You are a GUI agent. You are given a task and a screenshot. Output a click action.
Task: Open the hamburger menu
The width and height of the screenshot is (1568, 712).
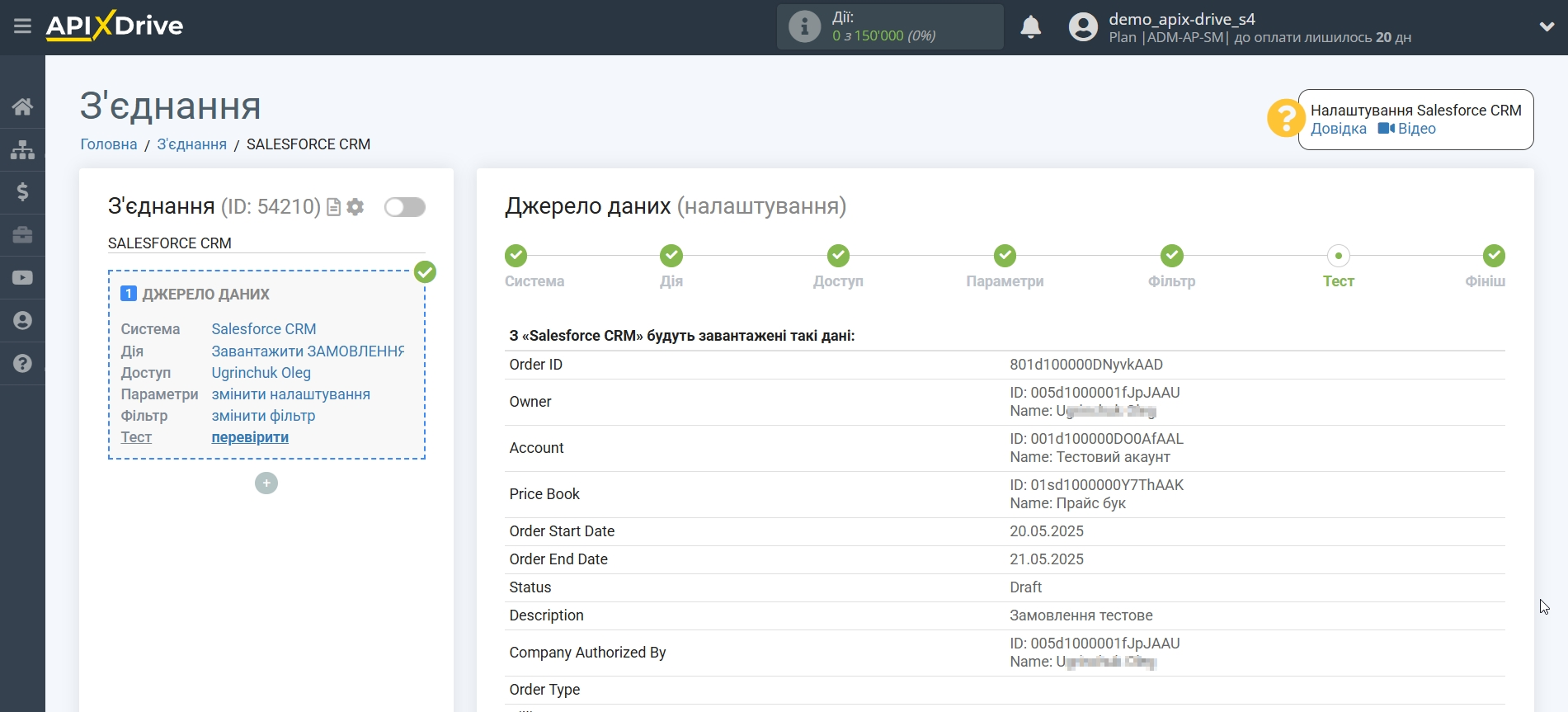pos(22,26)
